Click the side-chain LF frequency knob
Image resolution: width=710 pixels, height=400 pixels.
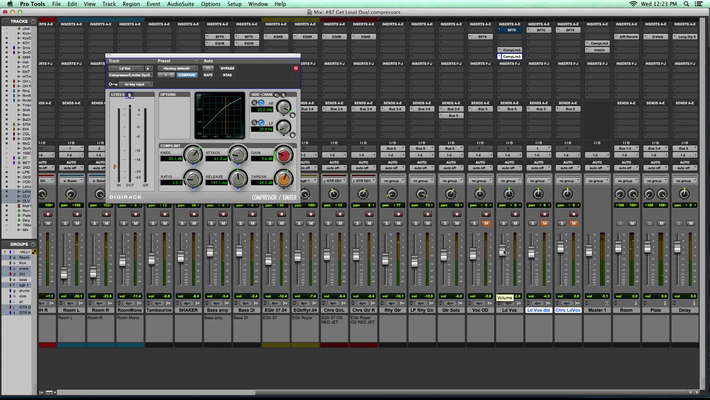283,127
